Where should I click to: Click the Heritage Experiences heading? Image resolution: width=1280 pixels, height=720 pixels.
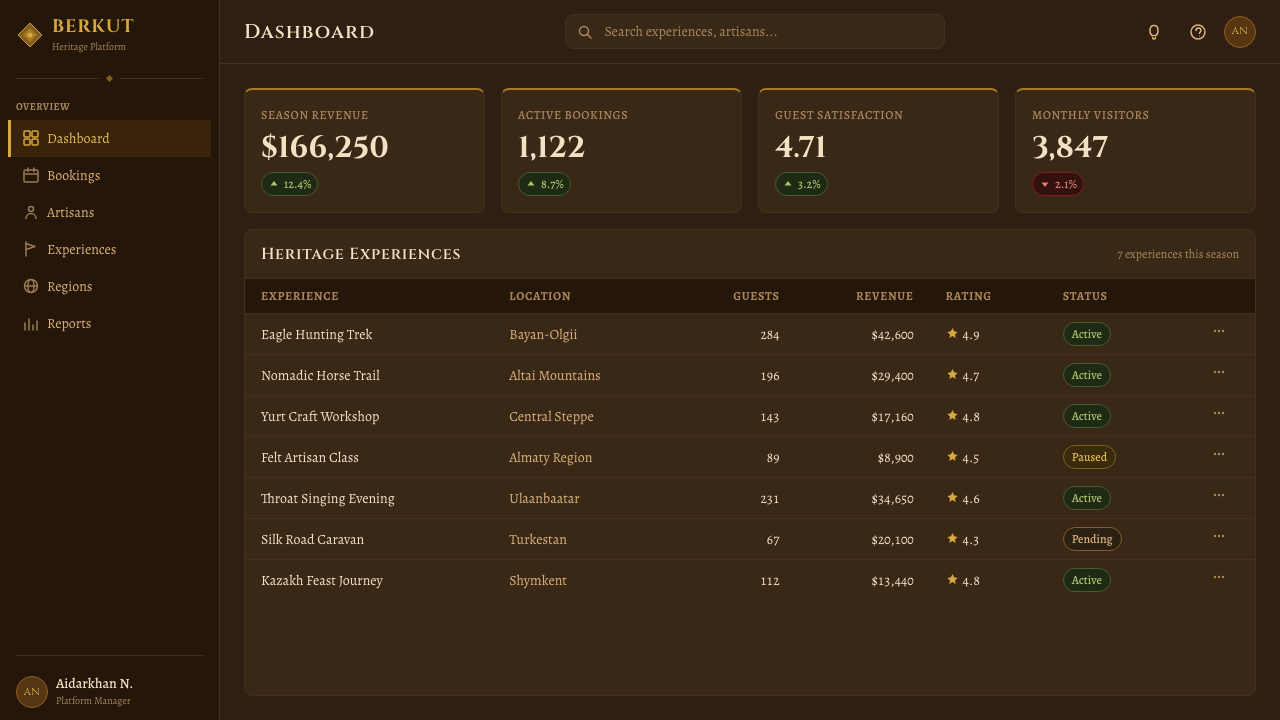361,254
